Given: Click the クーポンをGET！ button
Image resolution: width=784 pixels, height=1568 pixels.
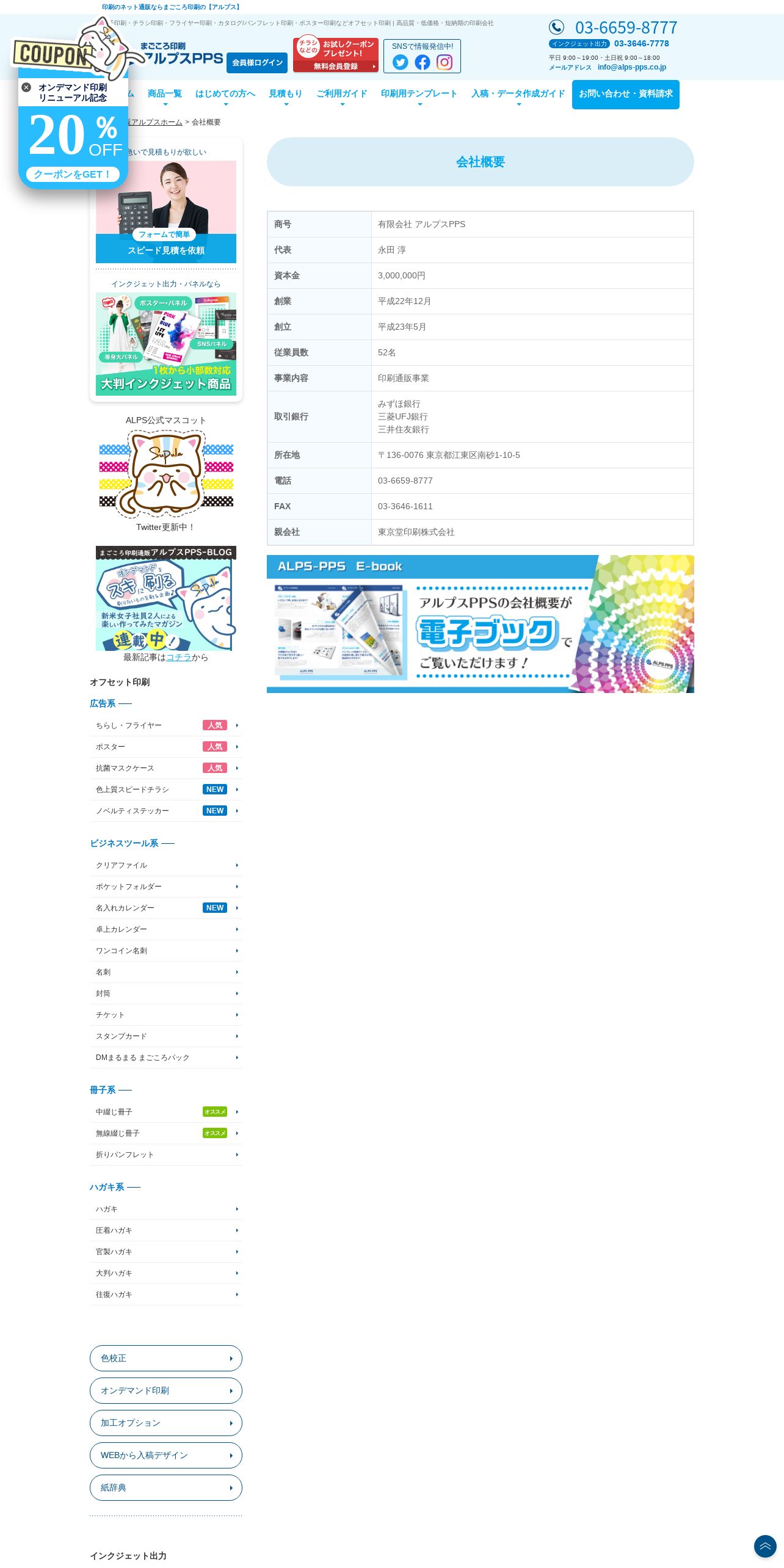Looking at the screenshot, I should point(73,174).
